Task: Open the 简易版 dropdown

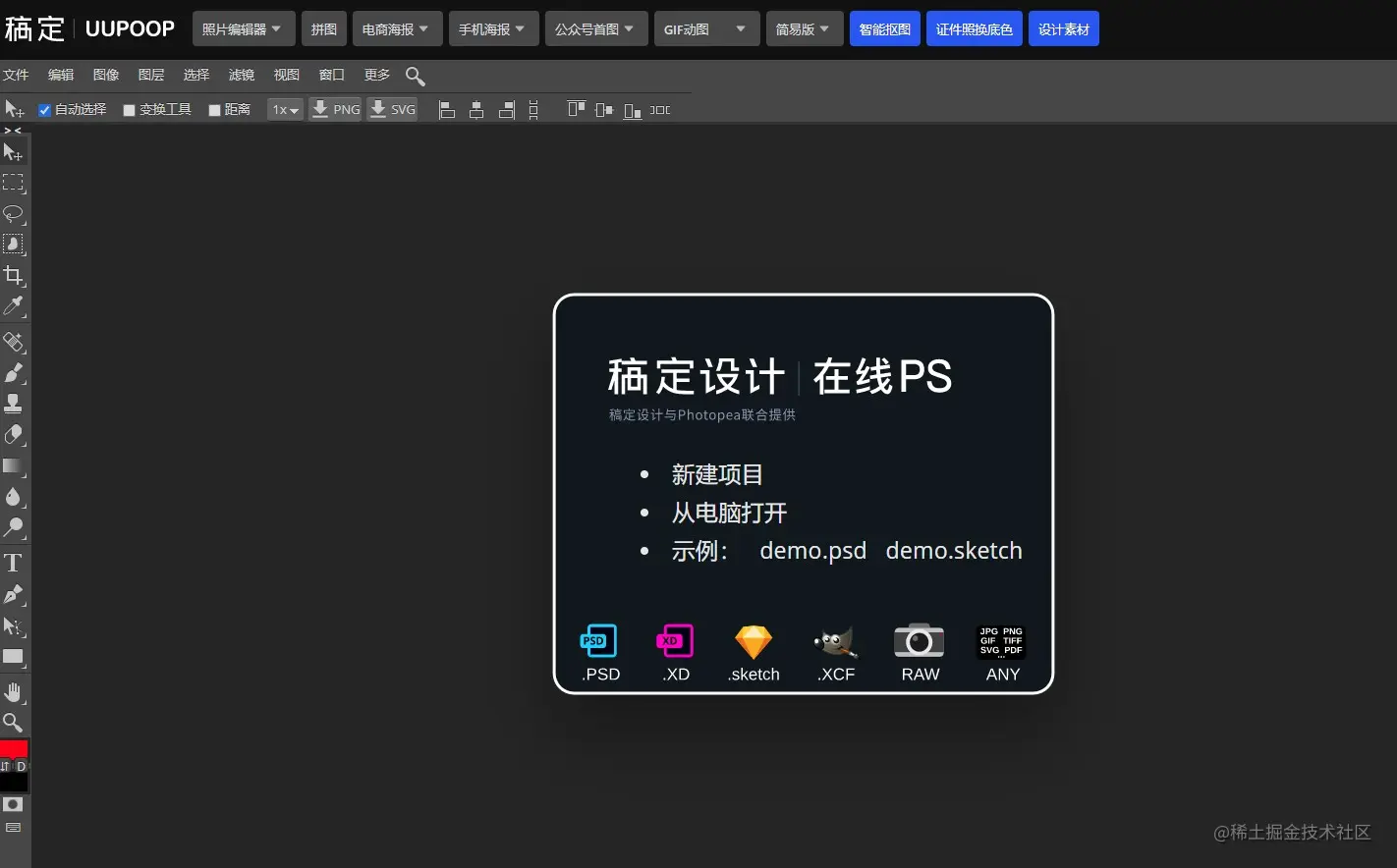Action: (x=804, y=29)
